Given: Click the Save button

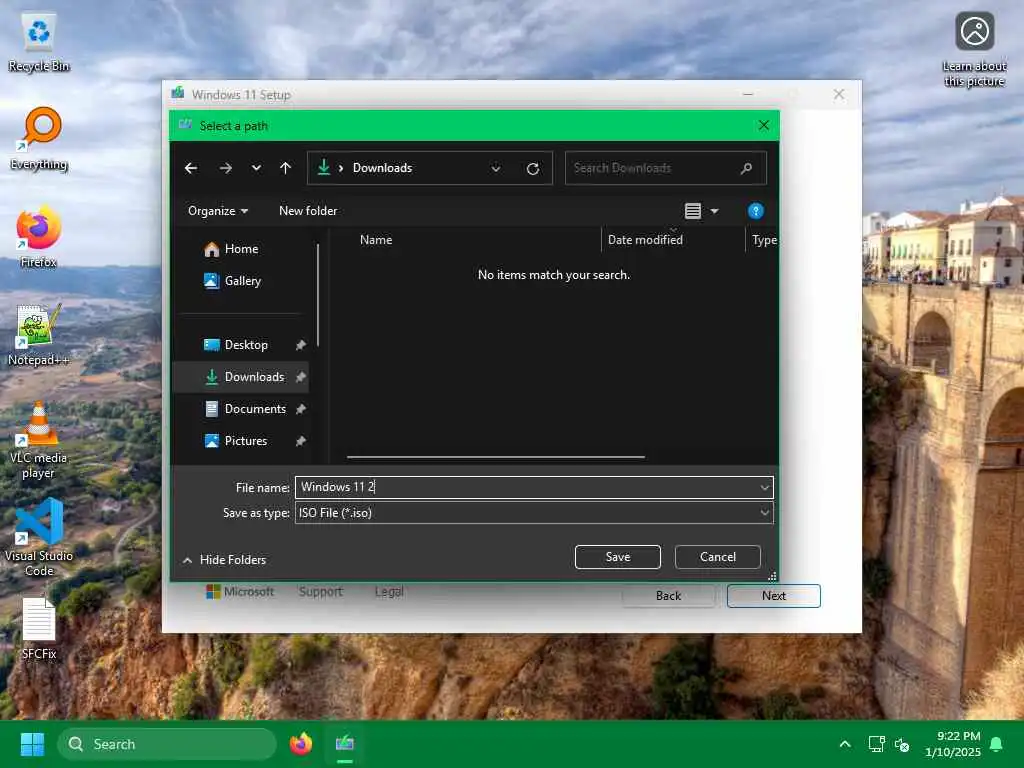Looking at the screenshot, I should (x=618, y=557).
